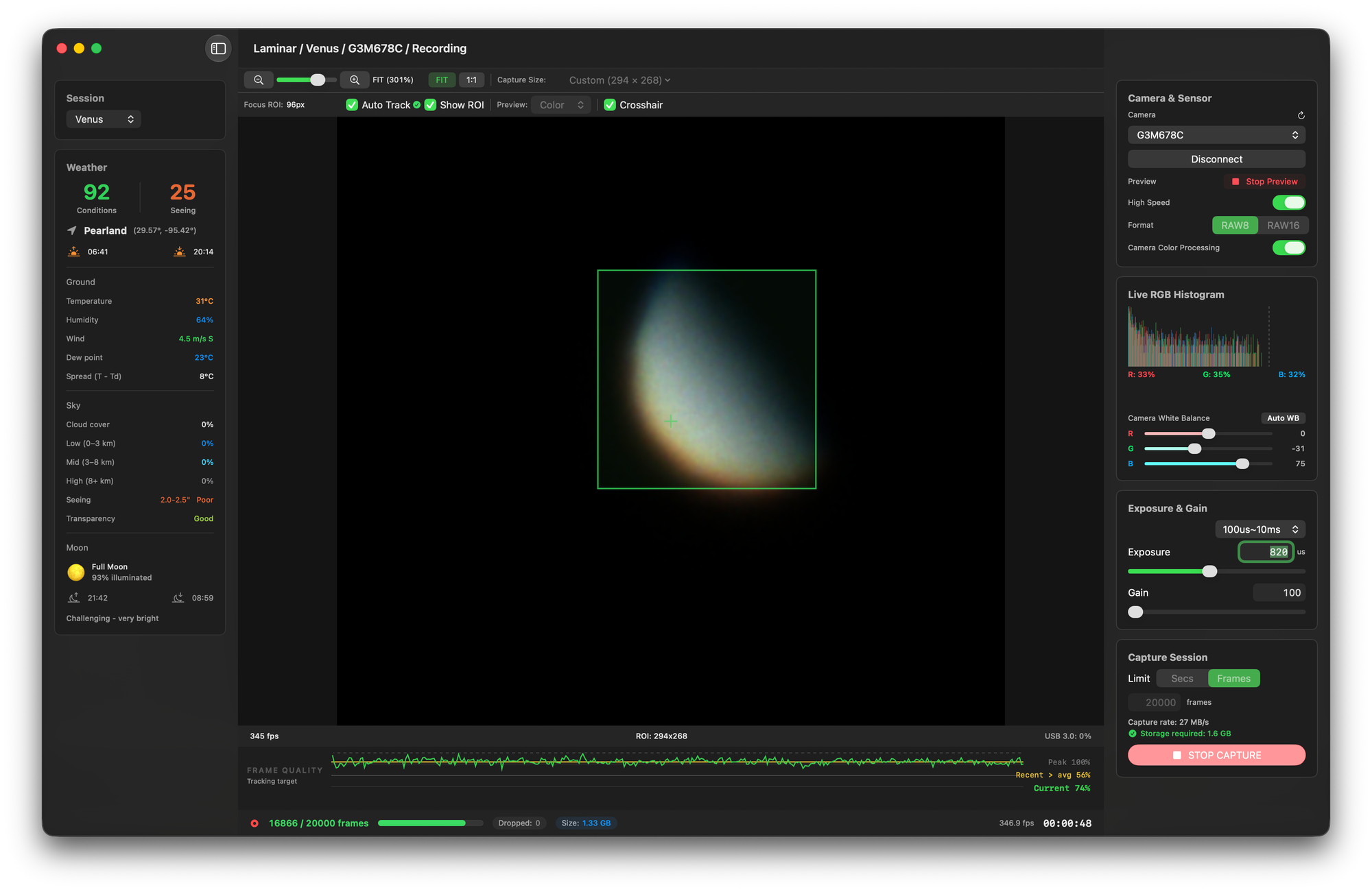Click the Seeing '2.0-2.5" Poor' value
Screen dimensions: 1372x892
[x=187, y=500]
